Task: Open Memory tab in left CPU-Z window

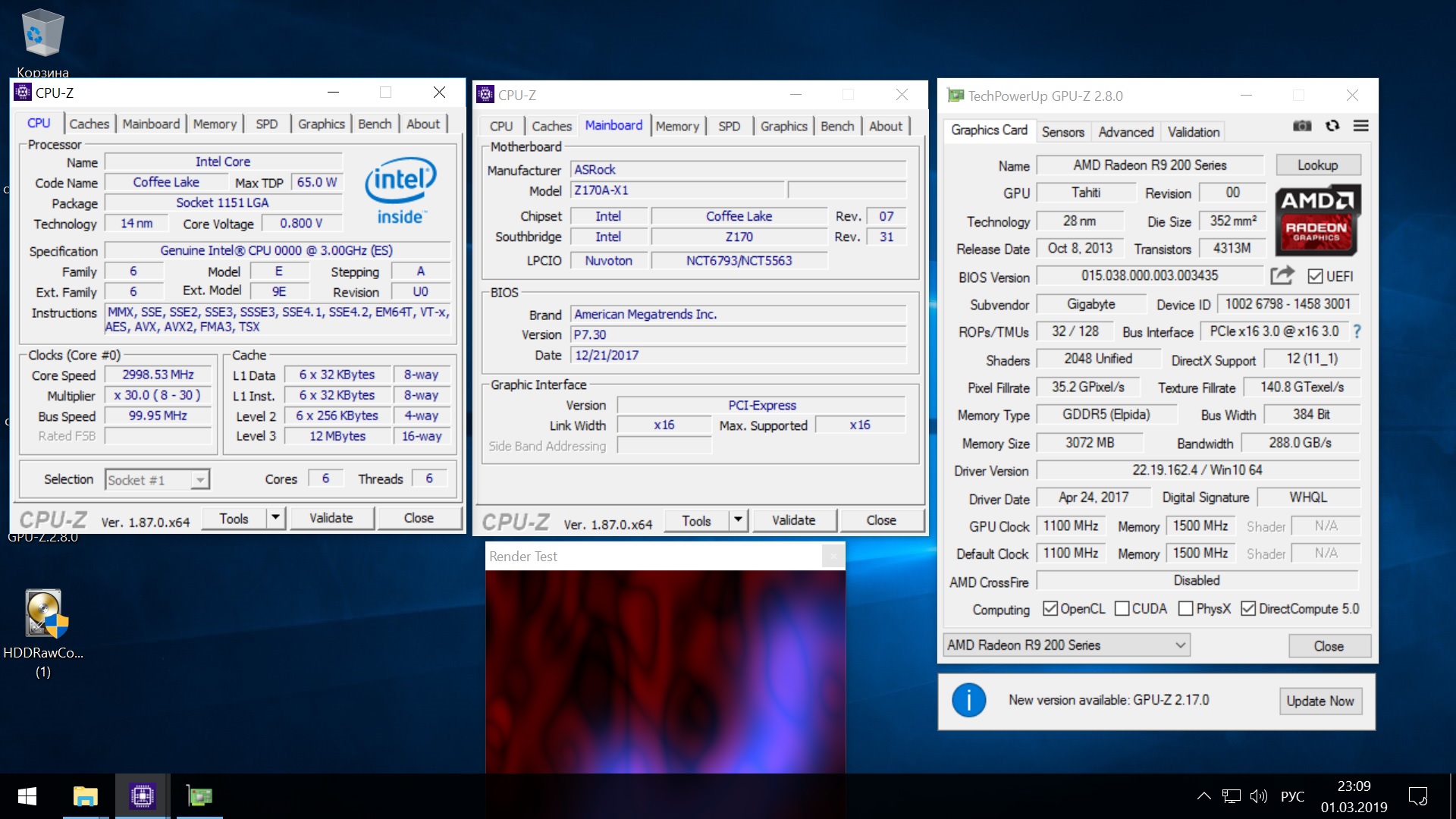Action: (215, 124)
